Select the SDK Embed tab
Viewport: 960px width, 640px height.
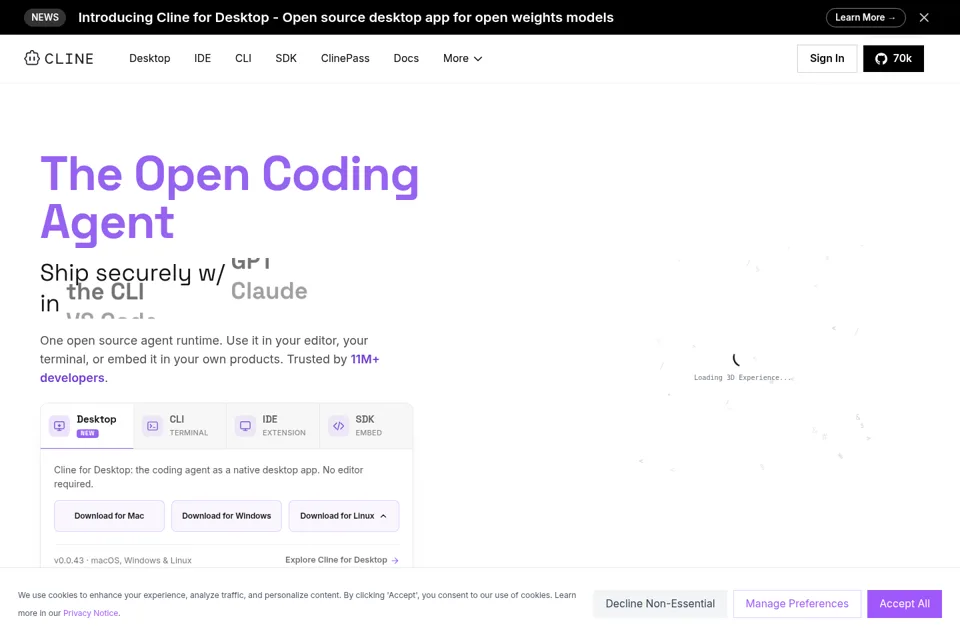click(x=366, y=426)
